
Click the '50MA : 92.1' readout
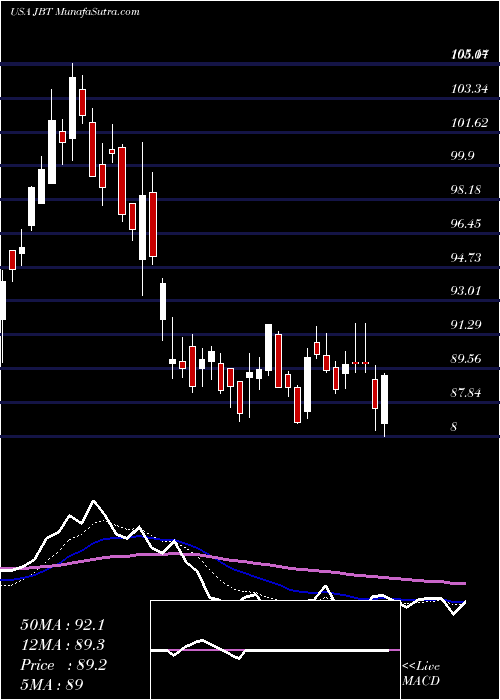(64, 625)
